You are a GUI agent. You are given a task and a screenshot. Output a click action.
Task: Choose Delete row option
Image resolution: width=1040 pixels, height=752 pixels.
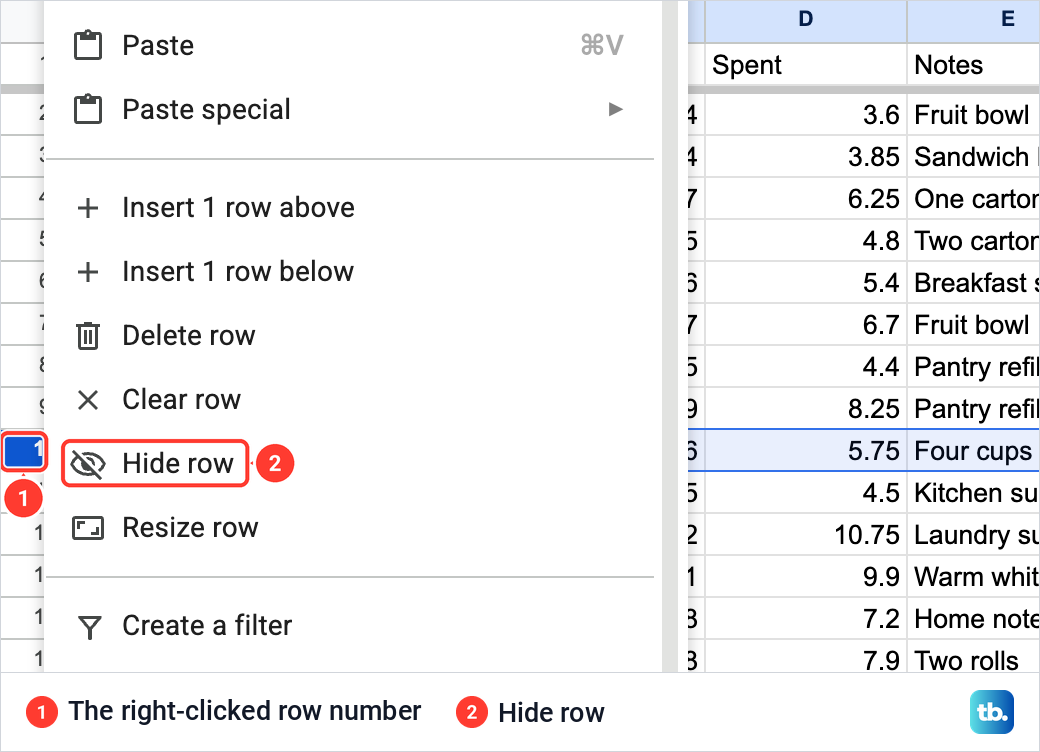point(353,336)
